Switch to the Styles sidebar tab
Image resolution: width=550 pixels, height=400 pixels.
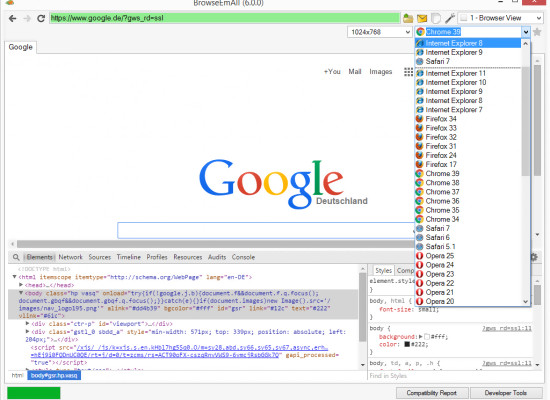point(383,271)
